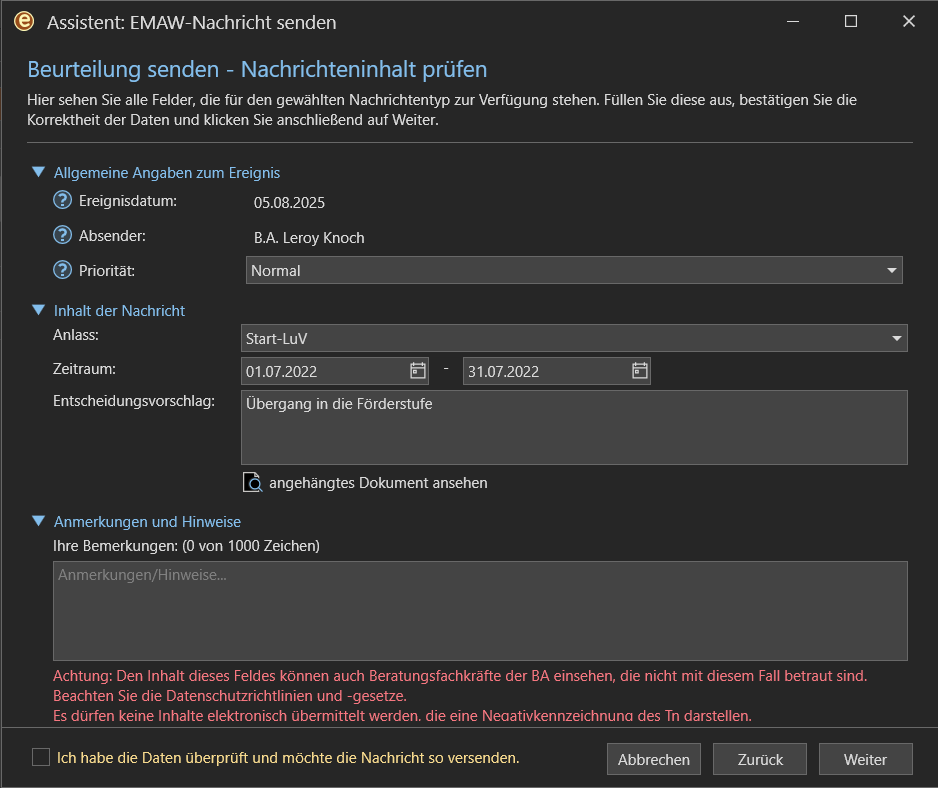Click the Entscheidungsvorschlag text box
This screenshot has width=938, height=788.
[x=574, y=428]
